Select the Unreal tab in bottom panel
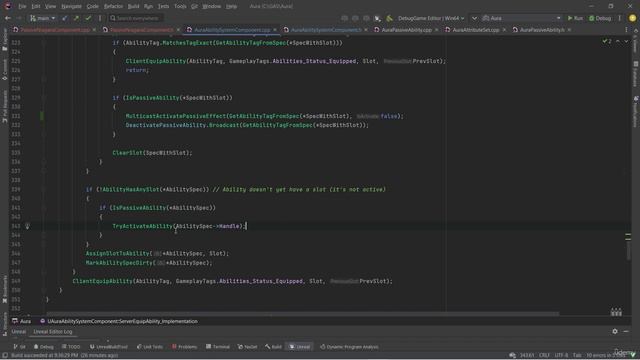Viewport: 640px width, 360px height. pos(18,331)
